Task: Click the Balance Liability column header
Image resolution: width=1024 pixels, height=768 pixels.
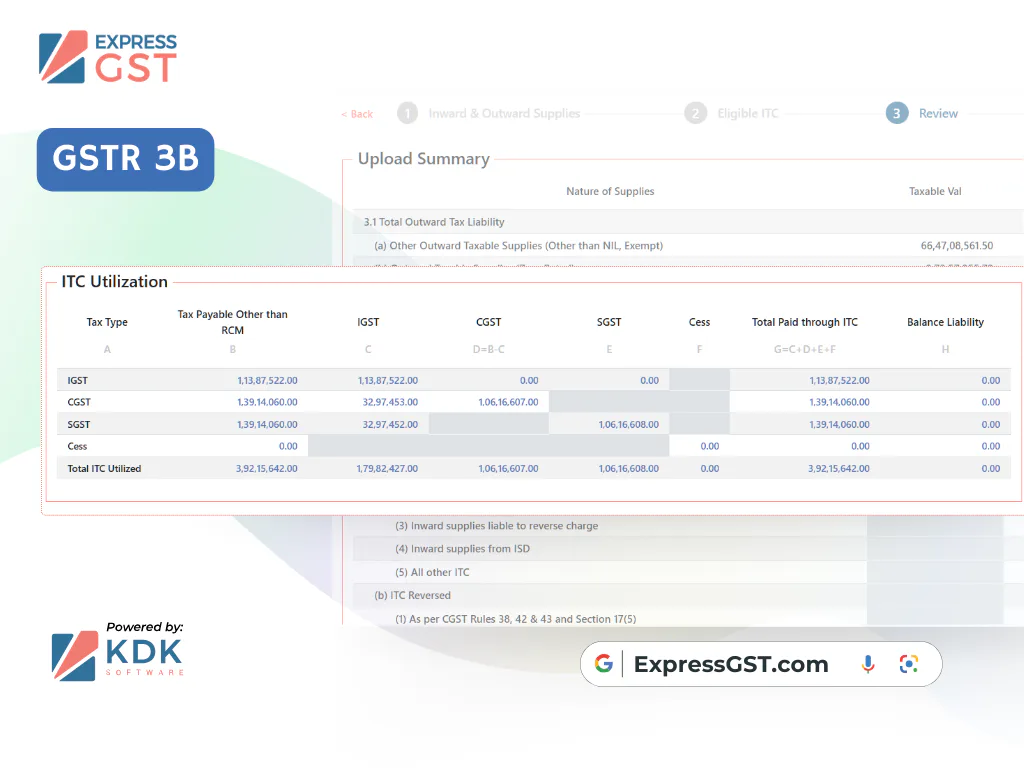Action: (x=945, y=322)
